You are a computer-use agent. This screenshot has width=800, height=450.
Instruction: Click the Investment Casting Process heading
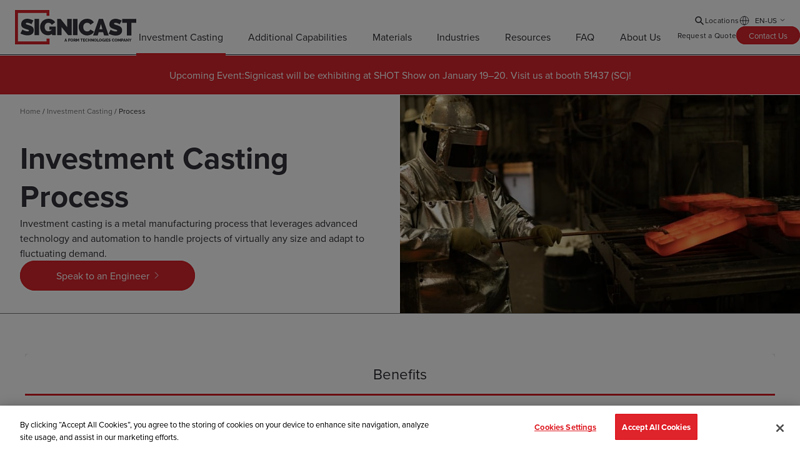(x=154, y=178)
